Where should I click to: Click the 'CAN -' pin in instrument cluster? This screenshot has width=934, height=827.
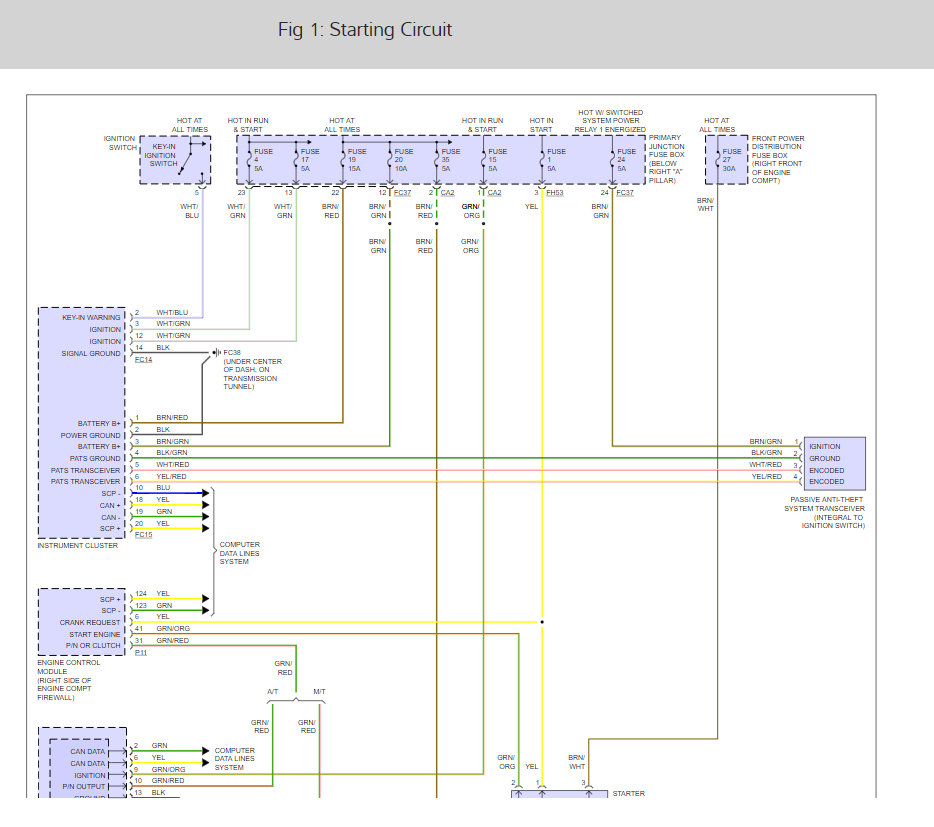[x=110, y=517]
